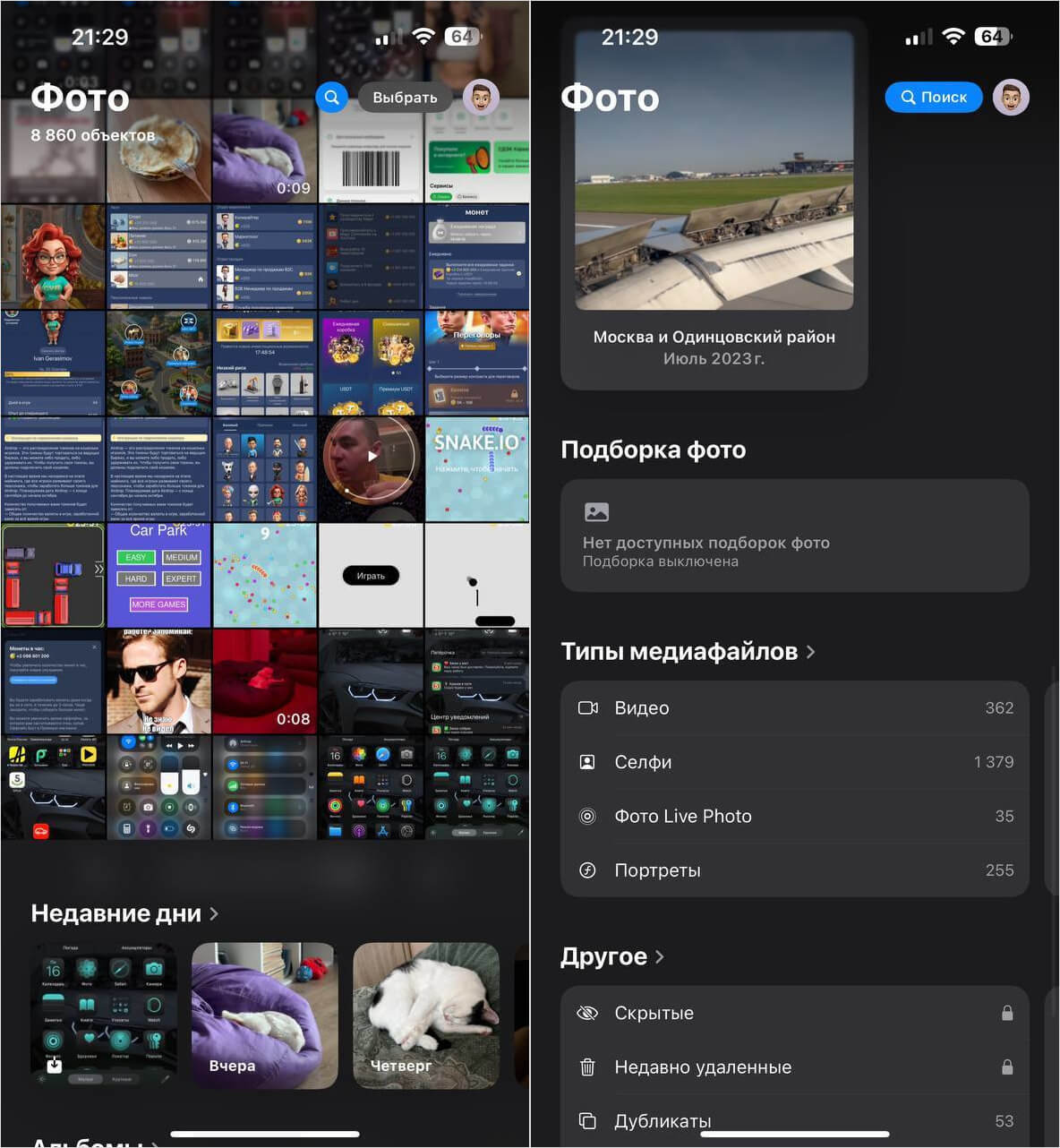The height and width of the screenshot is (1148, 1060).
Task: Expand the Типы медиафайлов section chevron
Action: pyautogui.click(x=811, y=651)
